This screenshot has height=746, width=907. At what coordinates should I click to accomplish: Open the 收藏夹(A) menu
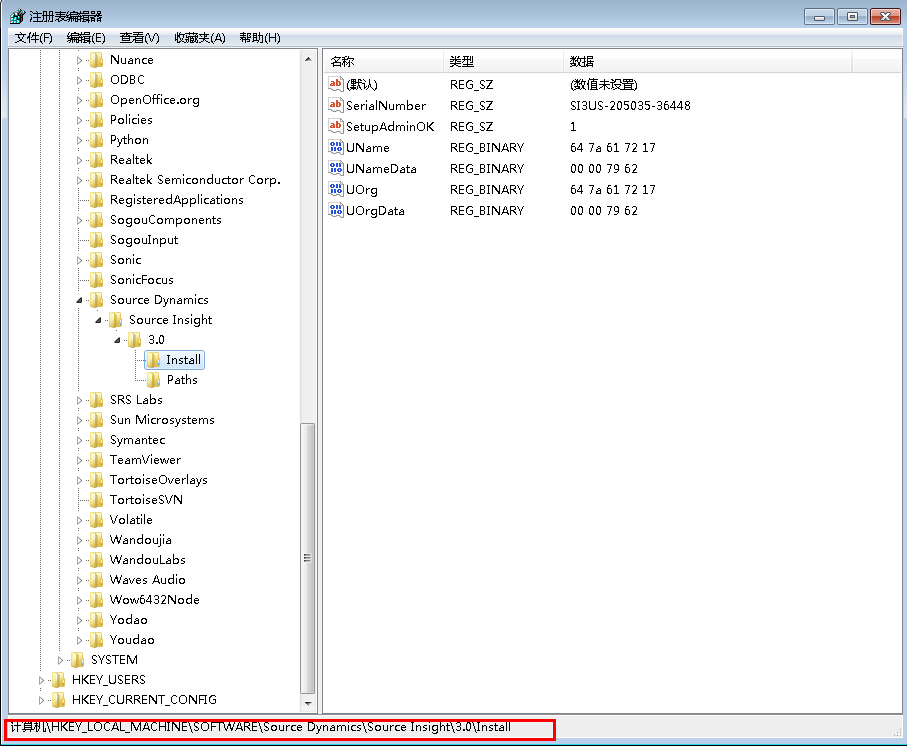tap(200, 38)
